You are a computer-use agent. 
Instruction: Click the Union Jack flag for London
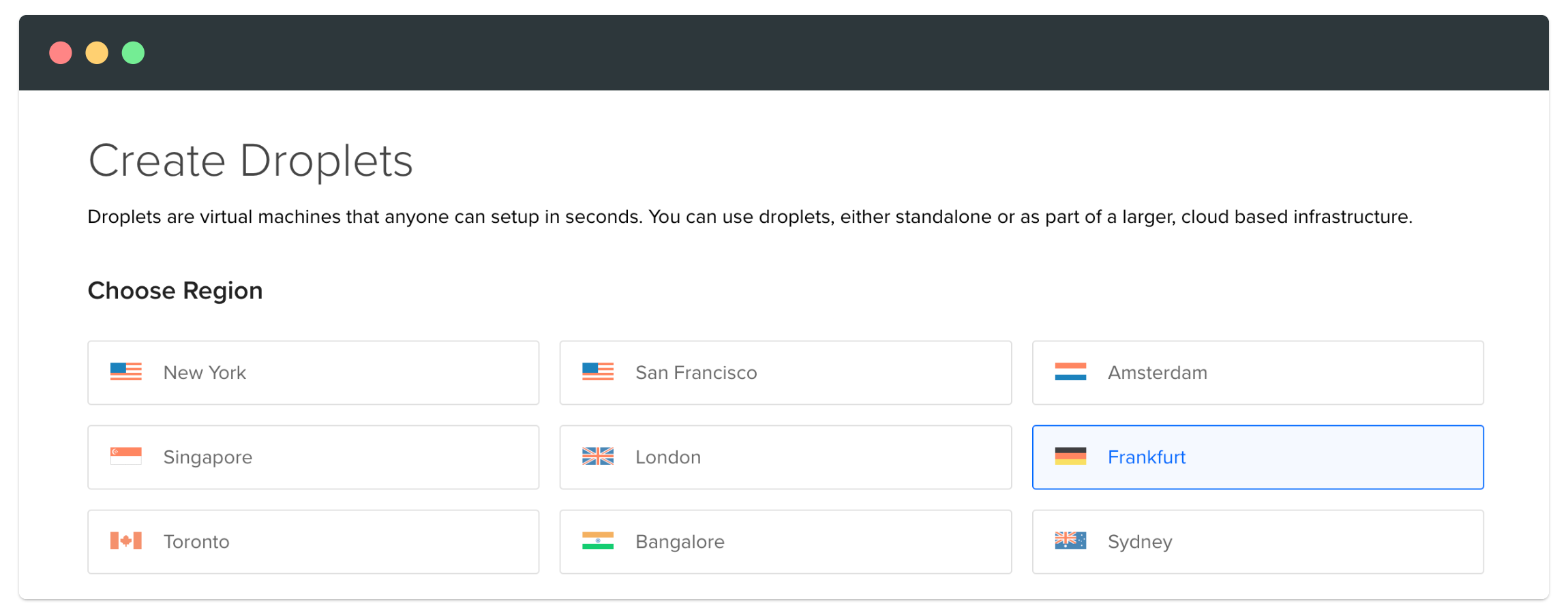(598, 457)
